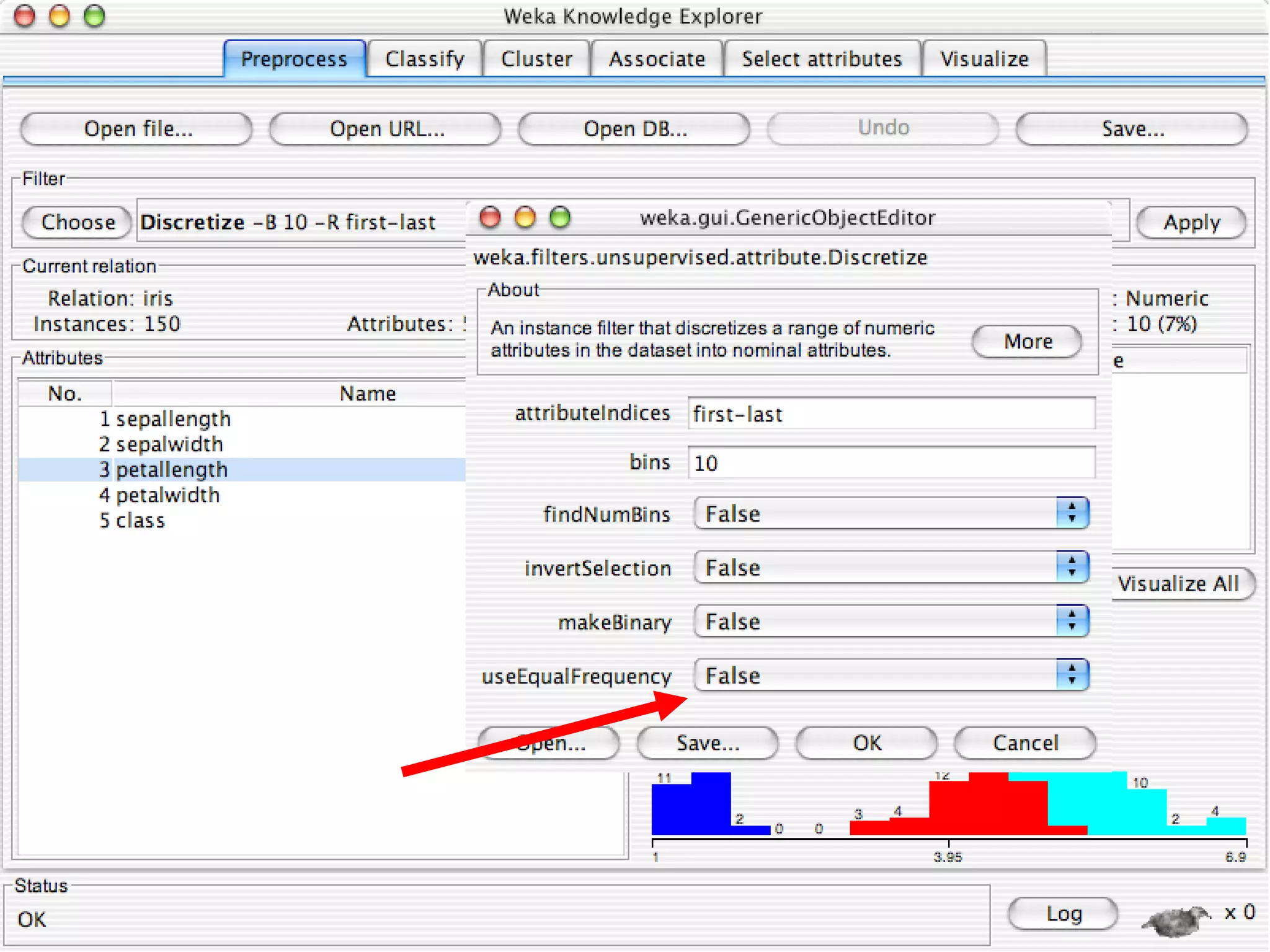
Task: Close the GenericObjectEditor dialog with red button
Action: (x=490, y=218)
